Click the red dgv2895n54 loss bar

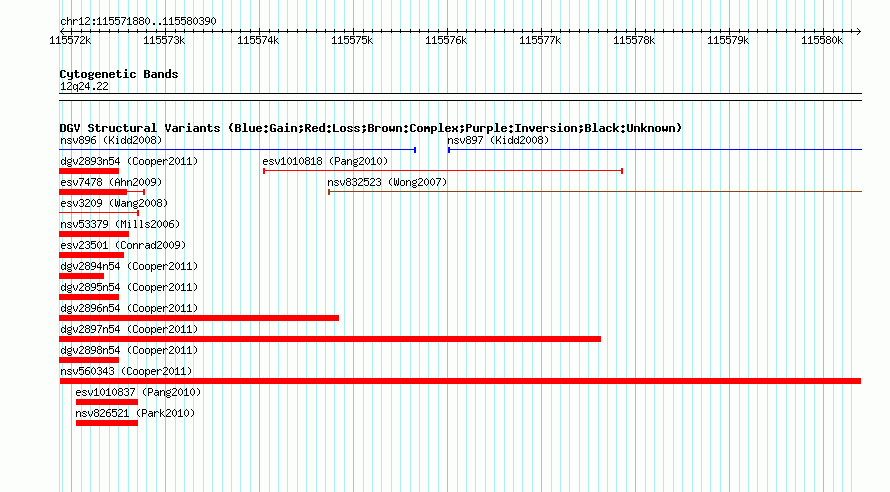[89, 297]
